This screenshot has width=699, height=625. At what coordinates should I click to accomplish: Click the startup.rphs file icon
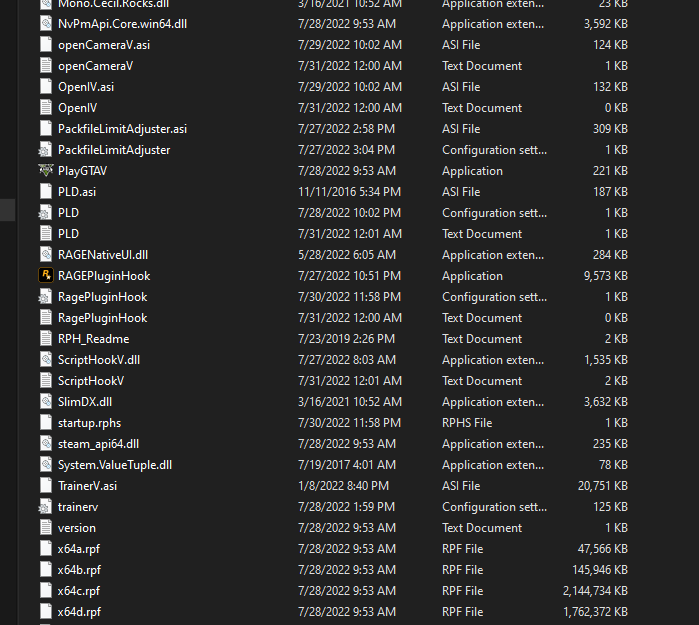click(x=45, y=423)
